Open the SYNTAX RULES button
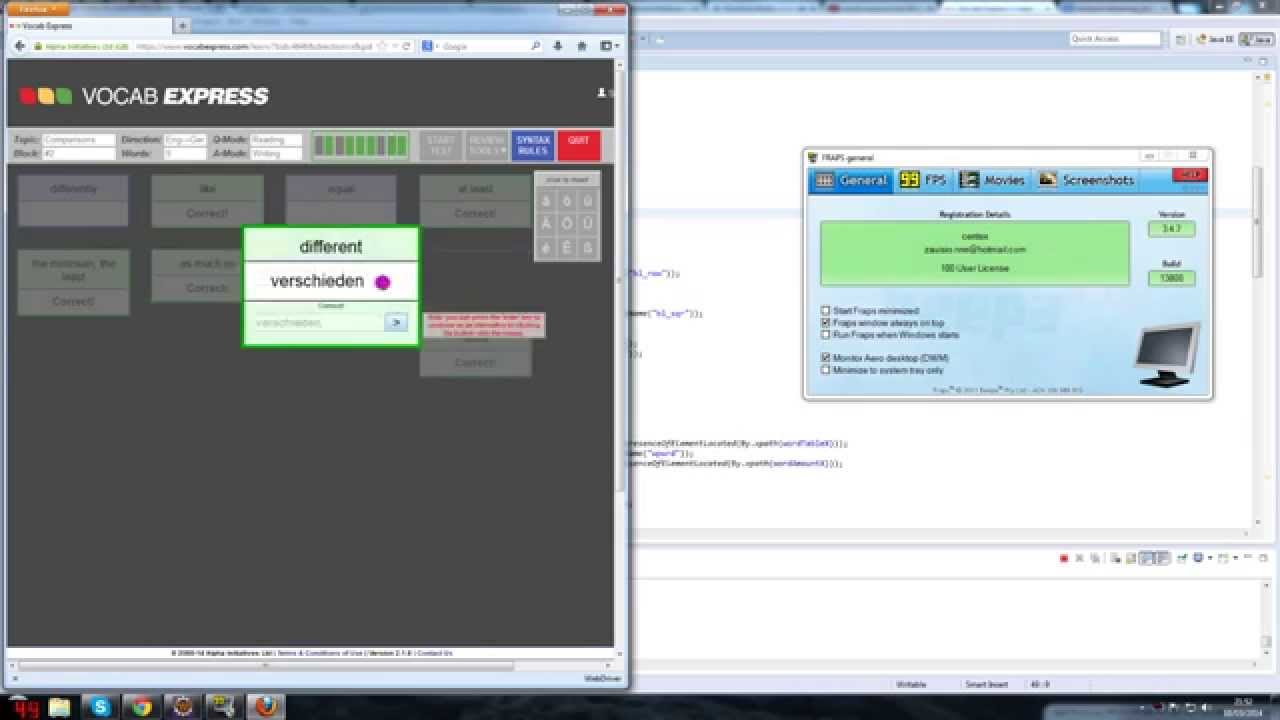1280x720 pixels. tap(533, 146)
